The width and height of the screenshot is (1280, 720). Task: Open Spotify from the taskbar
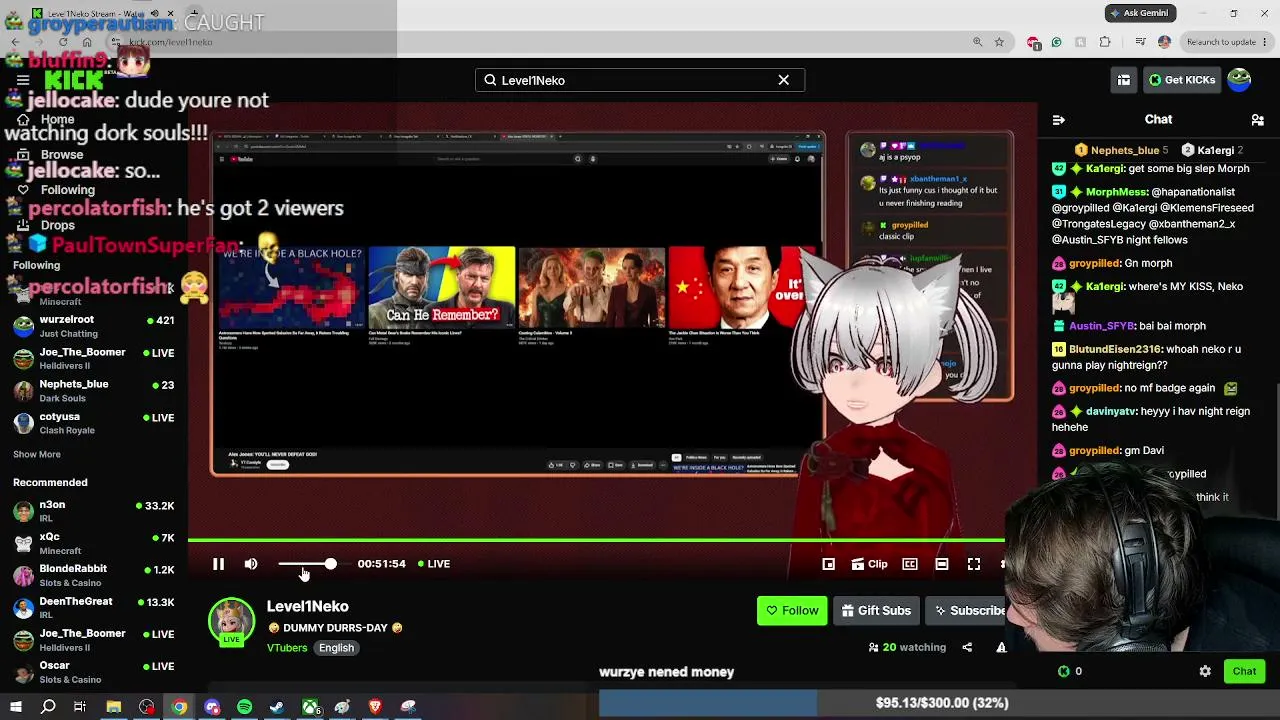pos(244,707)
